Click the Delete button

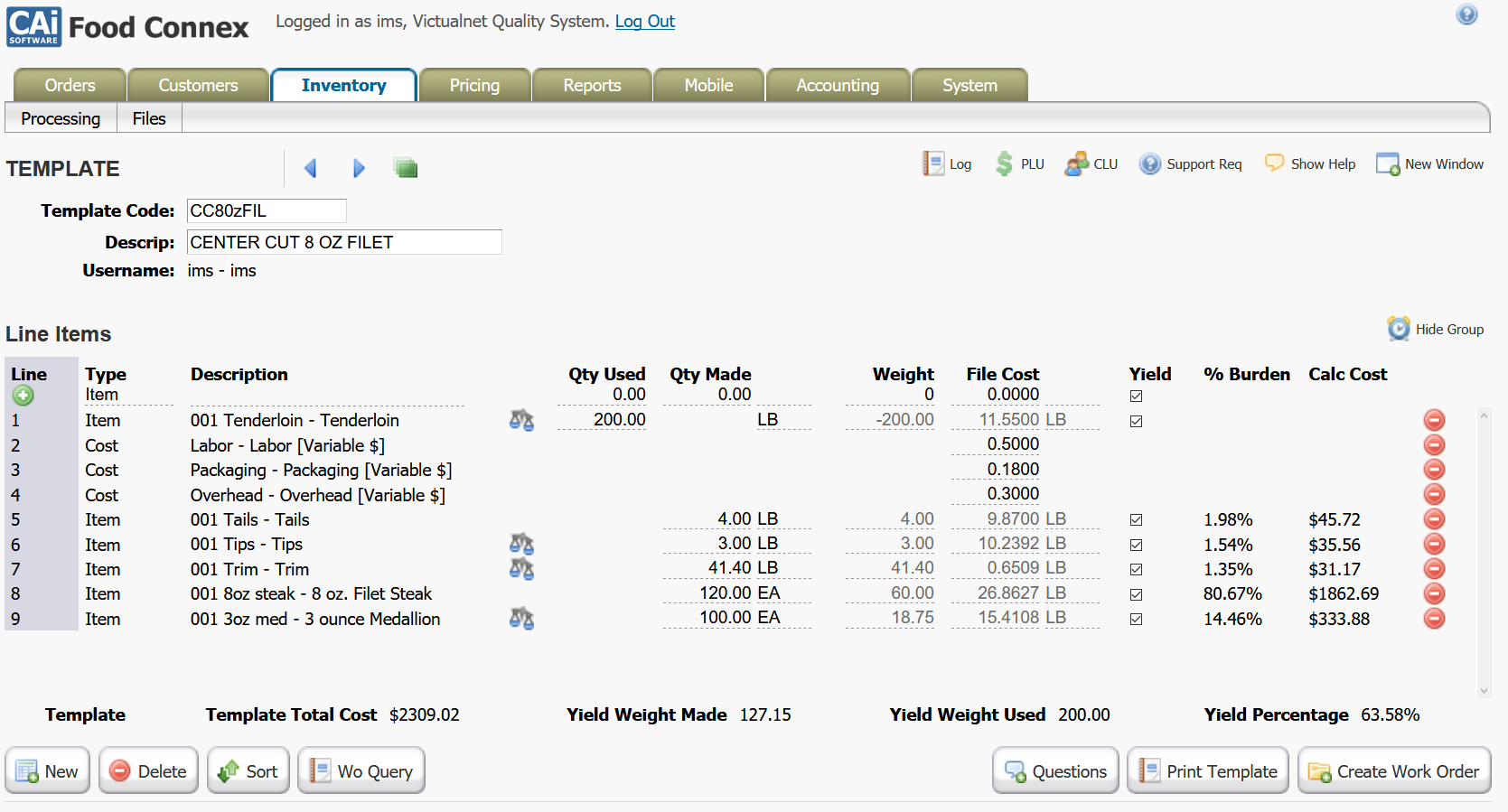pyautogui.click(x=148, y=770)
